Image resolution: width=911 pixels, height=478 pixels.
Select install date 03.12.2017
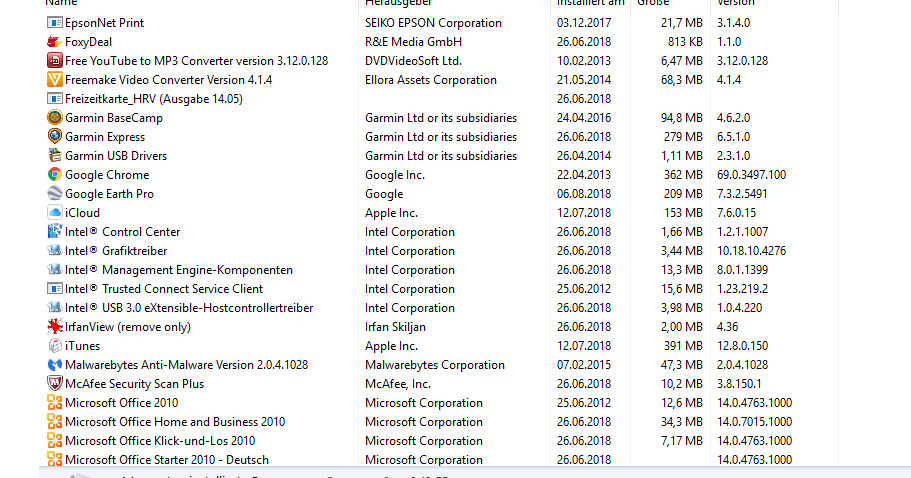pos(584,23)
